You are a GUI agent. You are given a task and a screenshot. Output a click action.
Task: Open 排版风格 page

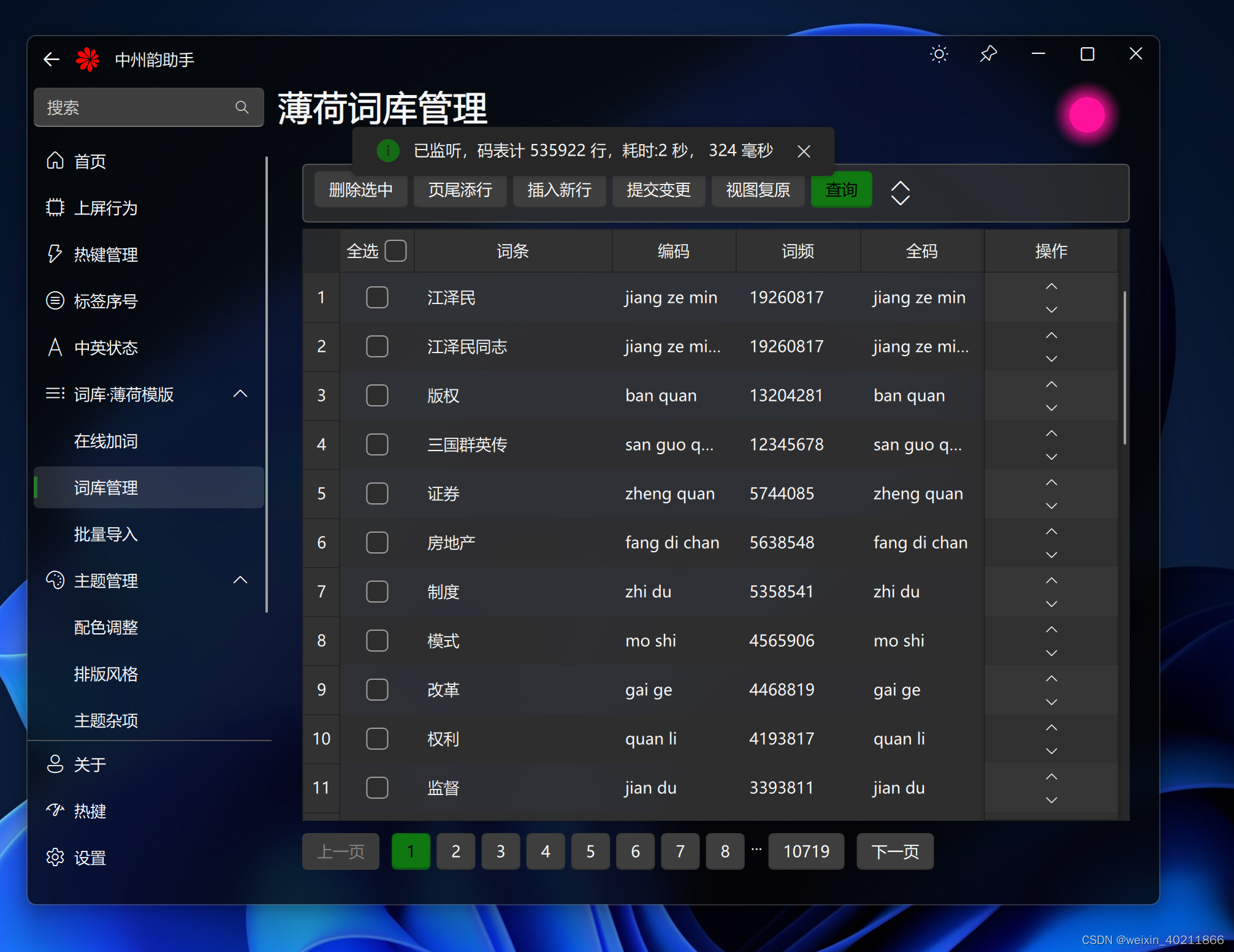[148, 674]
